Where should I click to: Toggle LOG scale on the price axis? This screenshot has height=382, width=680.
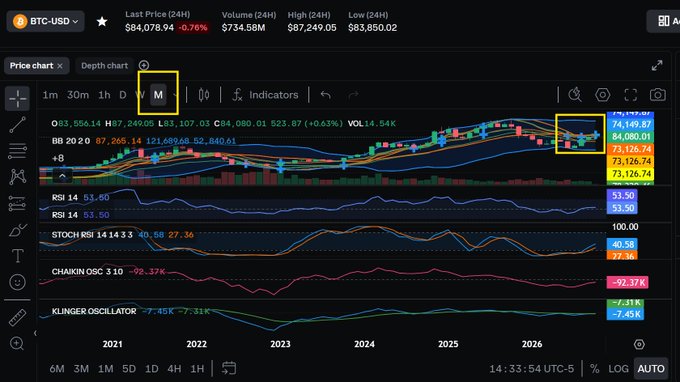[618, 369]
